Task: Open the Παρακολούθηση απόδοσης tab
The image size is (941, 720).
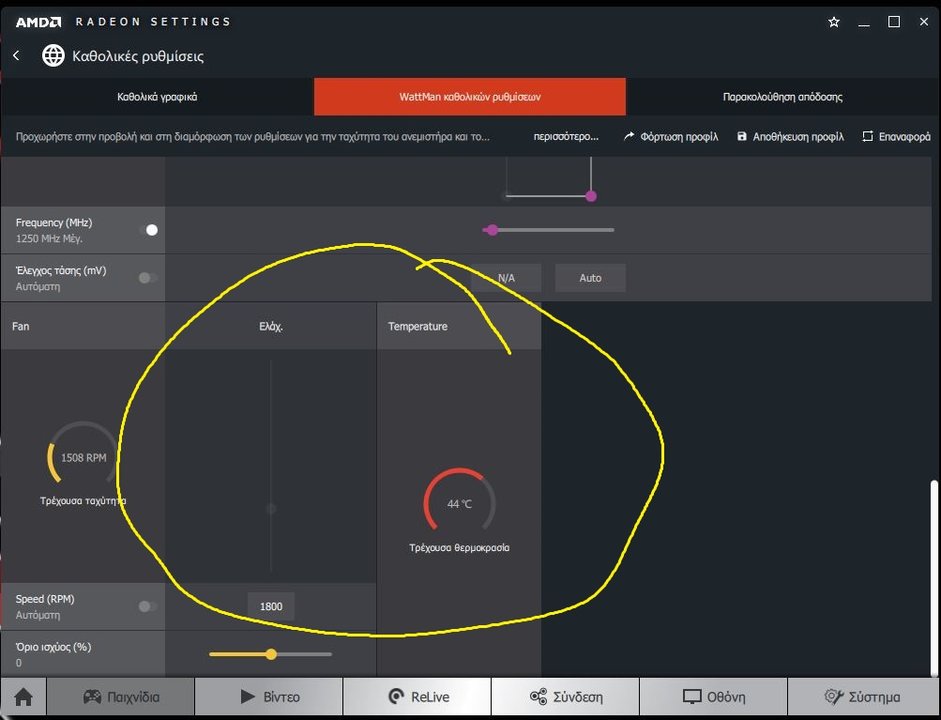Action: pyautogui.click(x=783, y=97)
